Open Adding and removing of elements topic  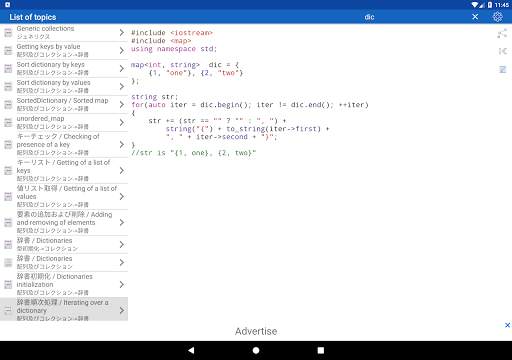pos(64,222)
